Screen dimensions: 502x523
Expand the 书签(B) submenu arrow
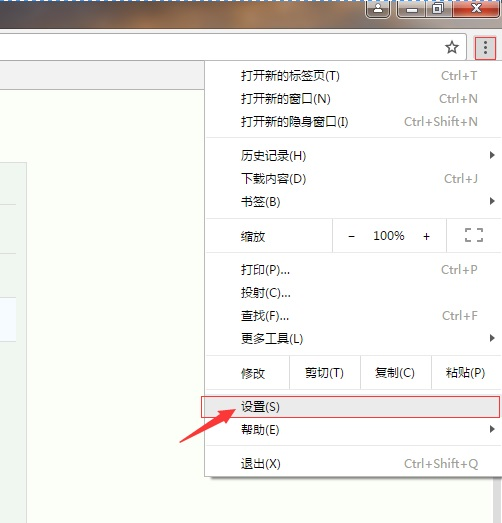coord(492,201)
